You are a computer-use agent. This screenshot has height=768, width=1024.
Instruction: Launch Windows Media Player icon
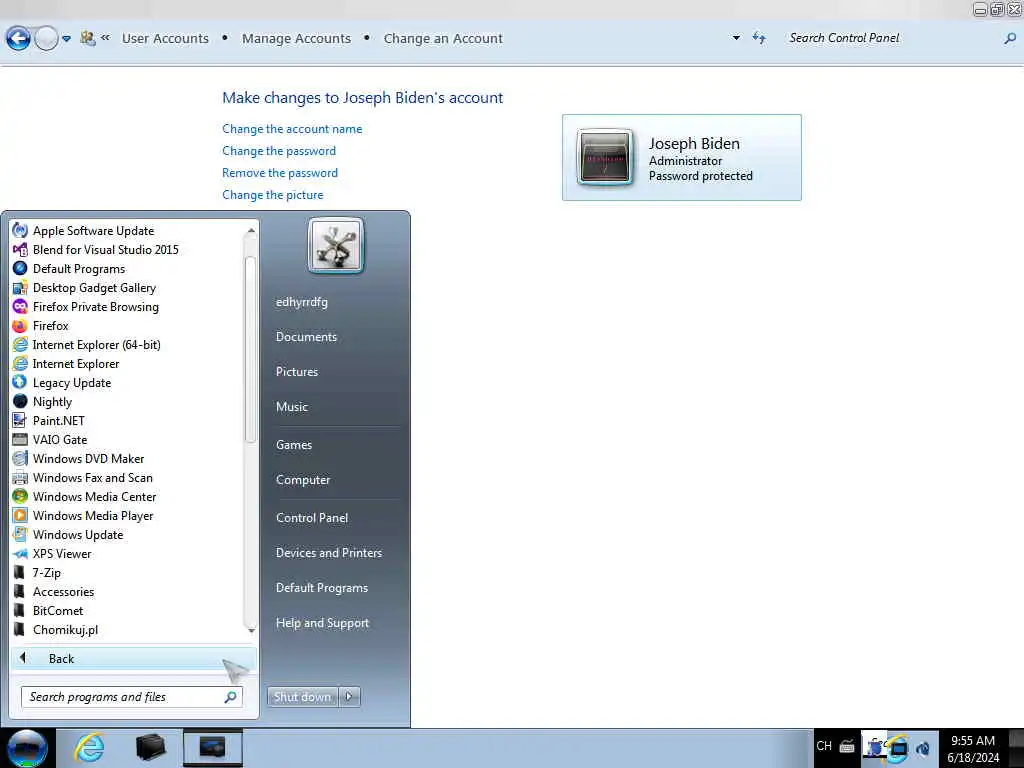(20, 515)
